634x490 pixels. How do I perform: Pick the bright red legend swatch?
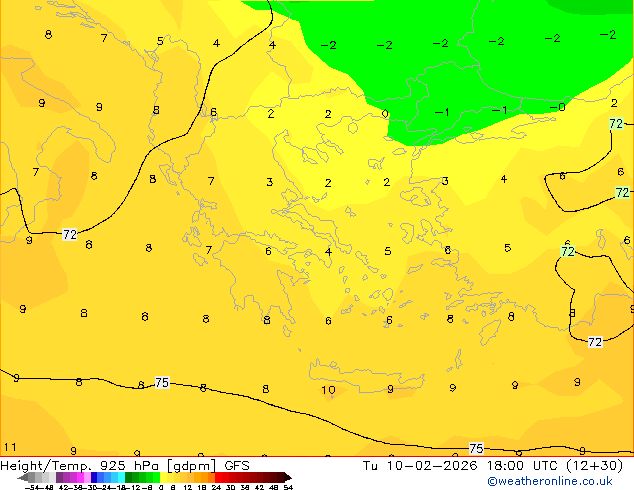(218, 477)
